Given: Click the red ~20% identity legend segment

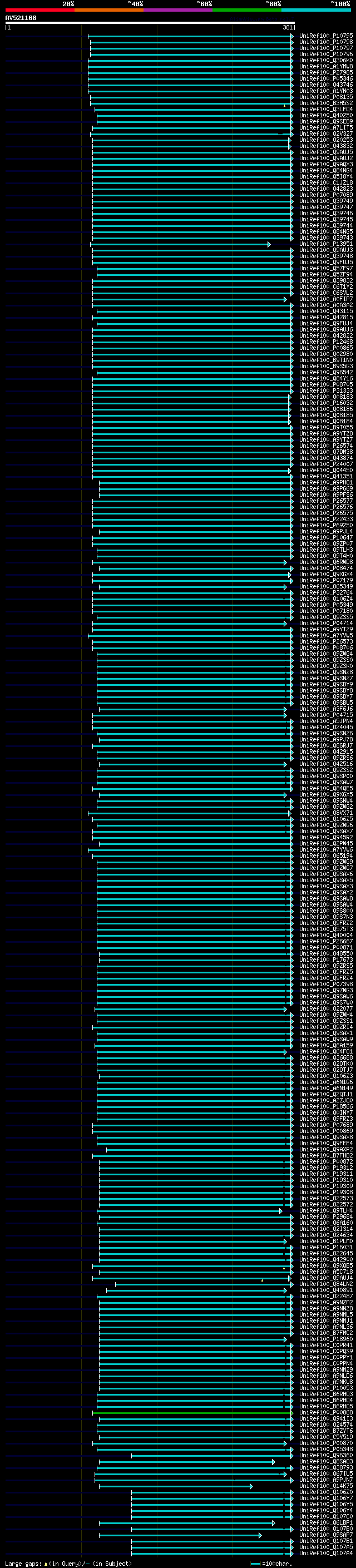Looking at the screenshot, I should [x=40, y=10].
